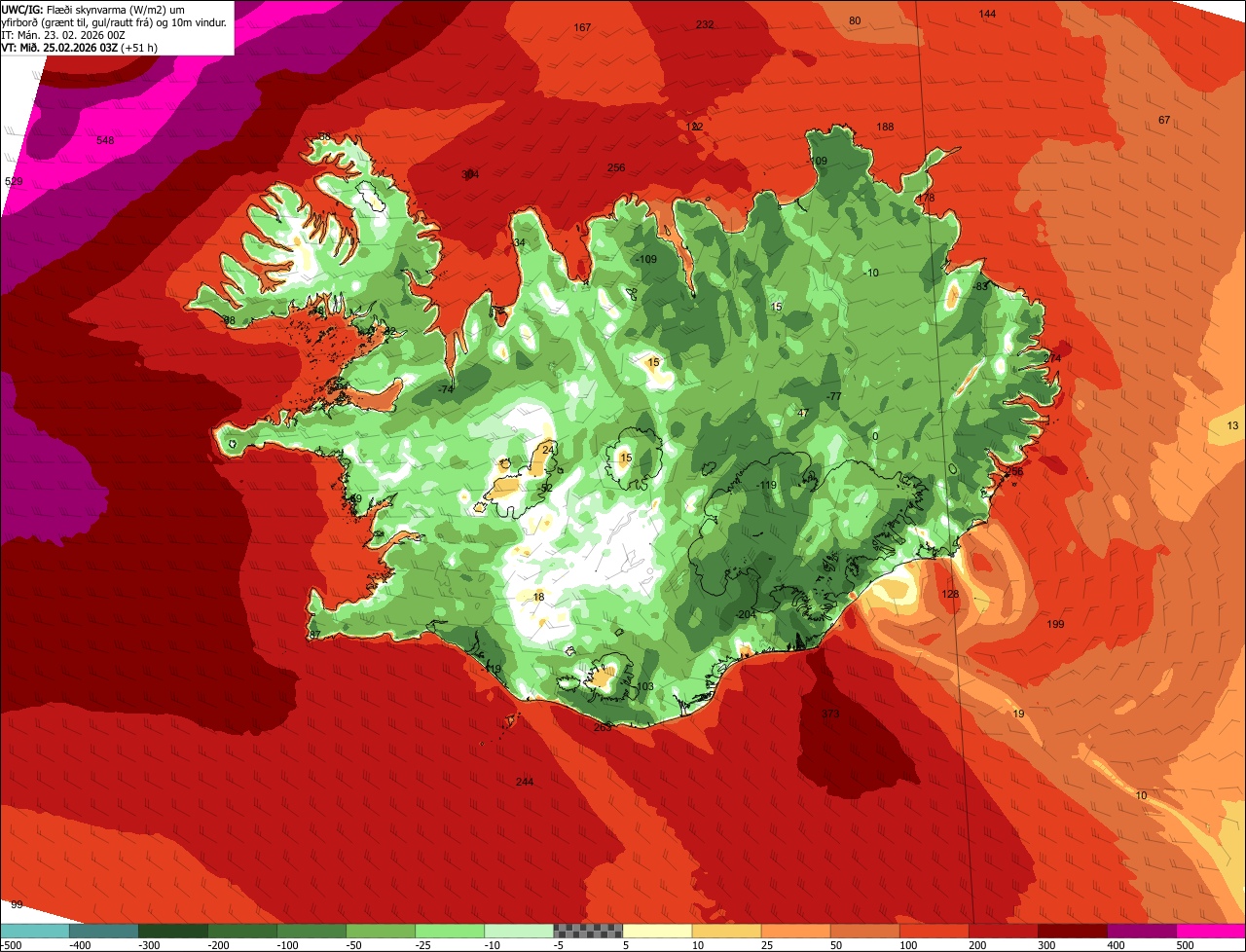Select the darkest green -300 to -200 legend swatch
1246x952 pixels.
pos(172,931)
